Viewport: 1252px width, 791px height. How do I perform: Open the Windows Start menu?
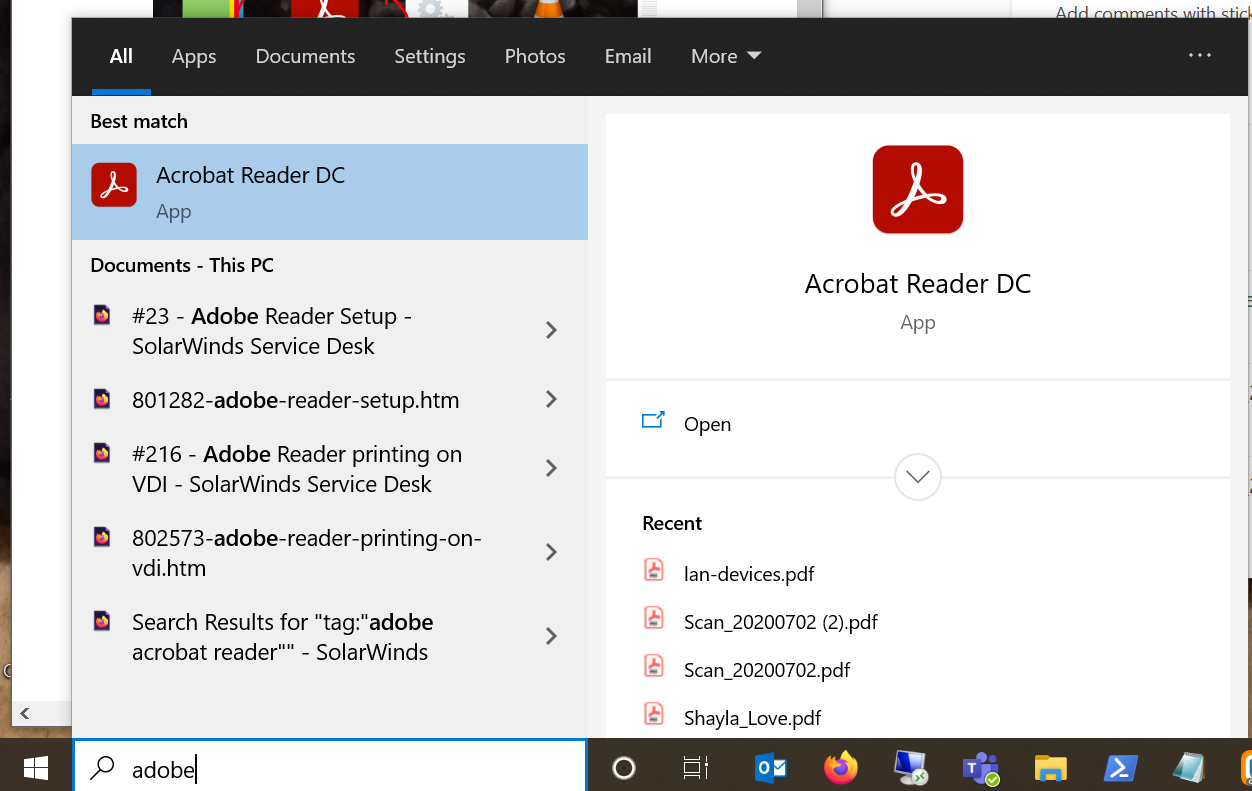[36, 767]
